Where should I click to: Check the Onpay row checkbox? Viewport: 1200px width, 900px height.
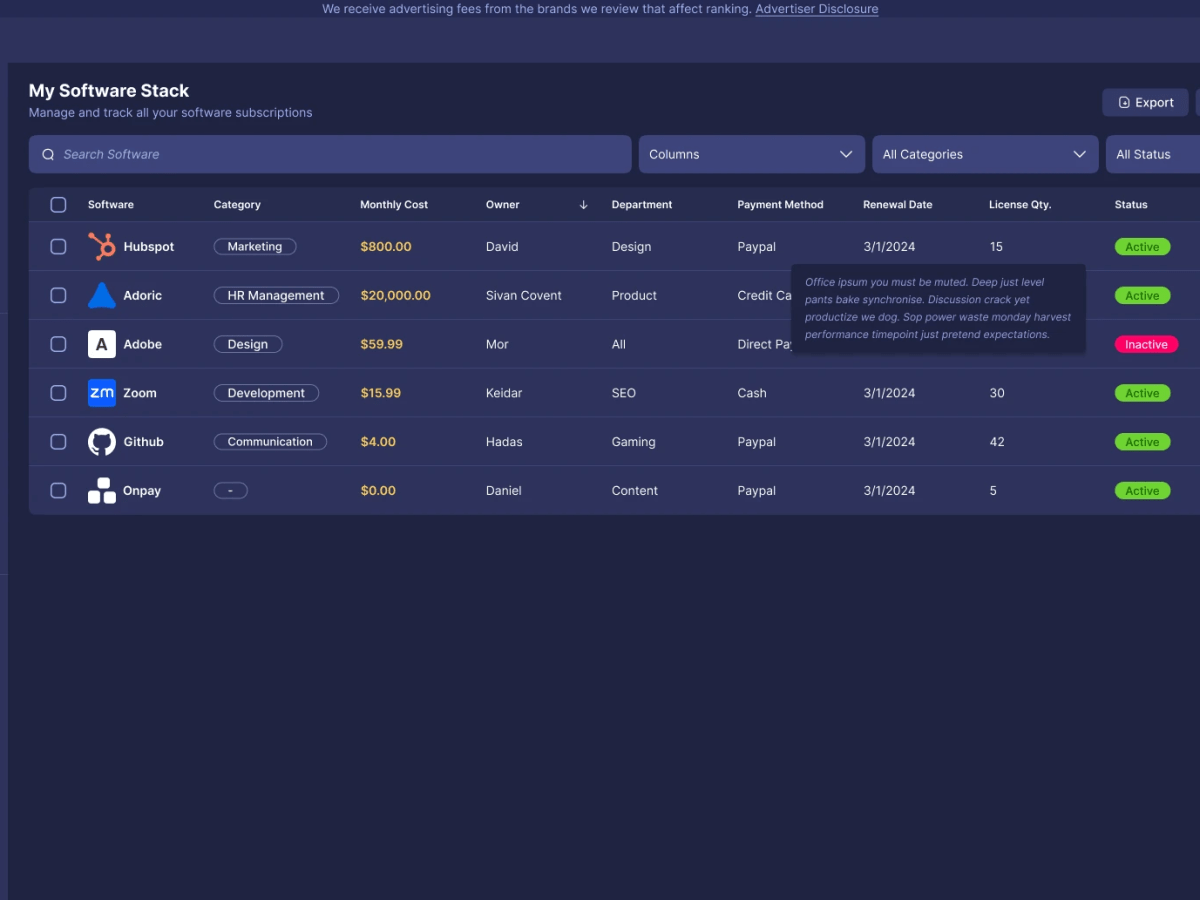click(x=58, y=491)
